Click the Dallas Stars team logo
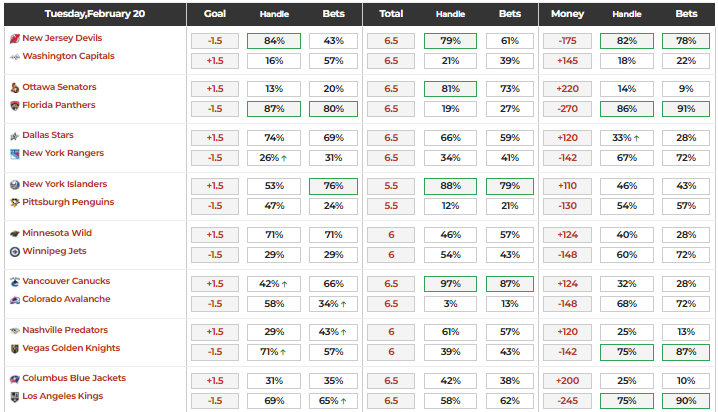 click(x=14, y=135)
